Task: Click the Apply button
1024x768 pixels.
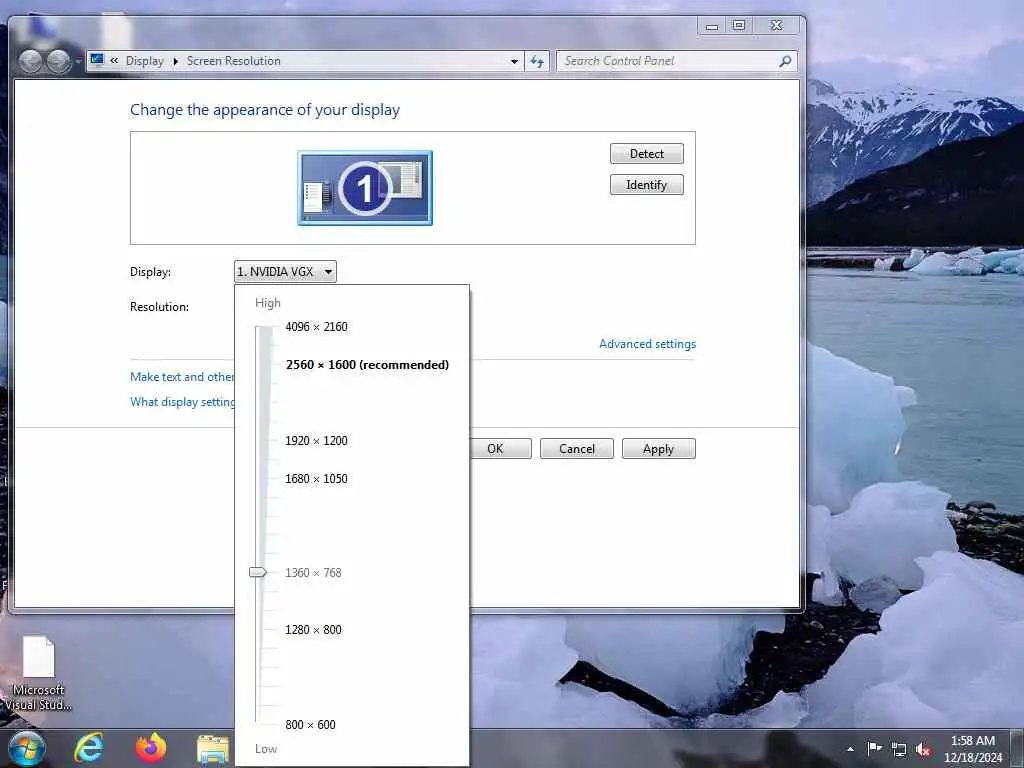Action: click(658, 449)
